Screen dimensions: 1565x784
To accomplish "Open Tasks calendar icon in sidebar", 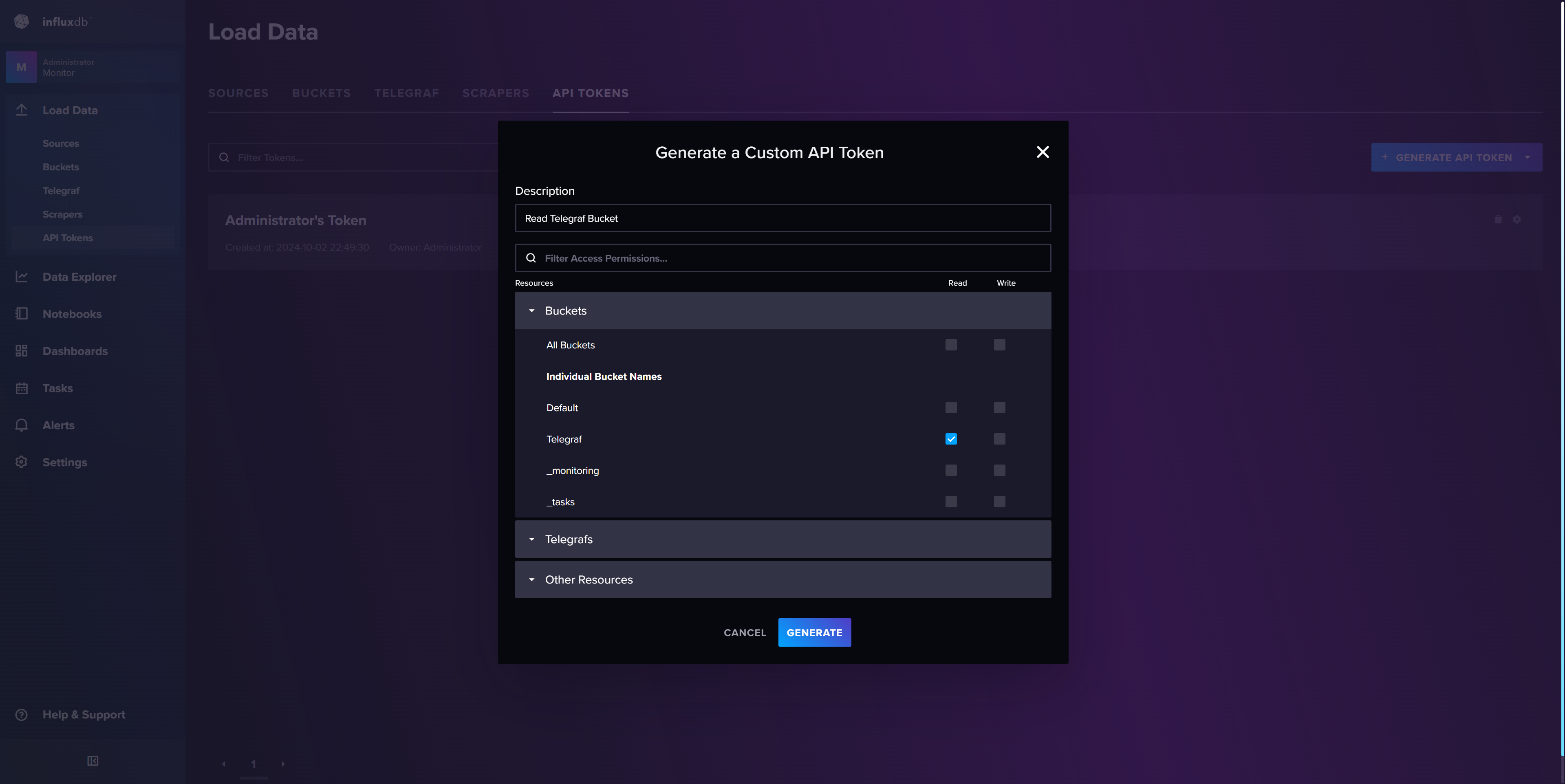I will [21, 388].
